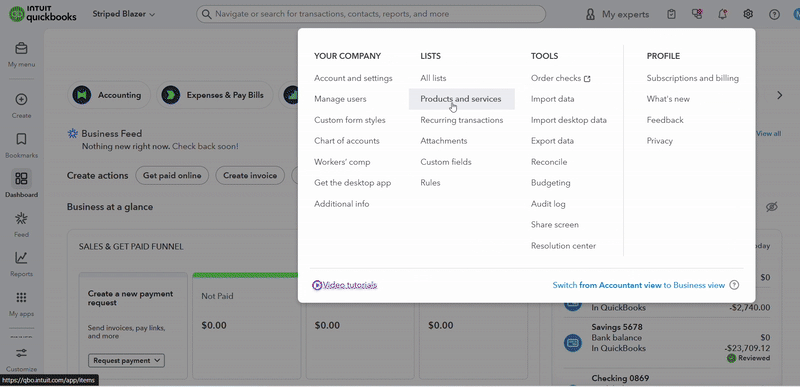Image resolution: width=800 pixels, height=387 pixels.
Task: Open My menu briefcase icon
Action: 21,49
